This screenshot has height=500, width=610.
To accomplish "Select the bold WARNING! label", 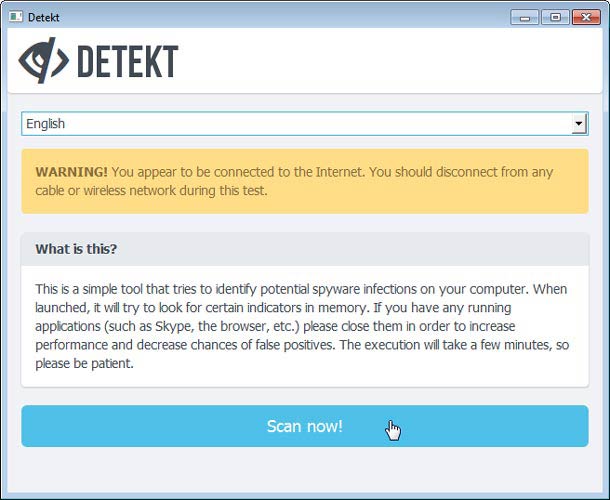I will [x=70, y=172].
